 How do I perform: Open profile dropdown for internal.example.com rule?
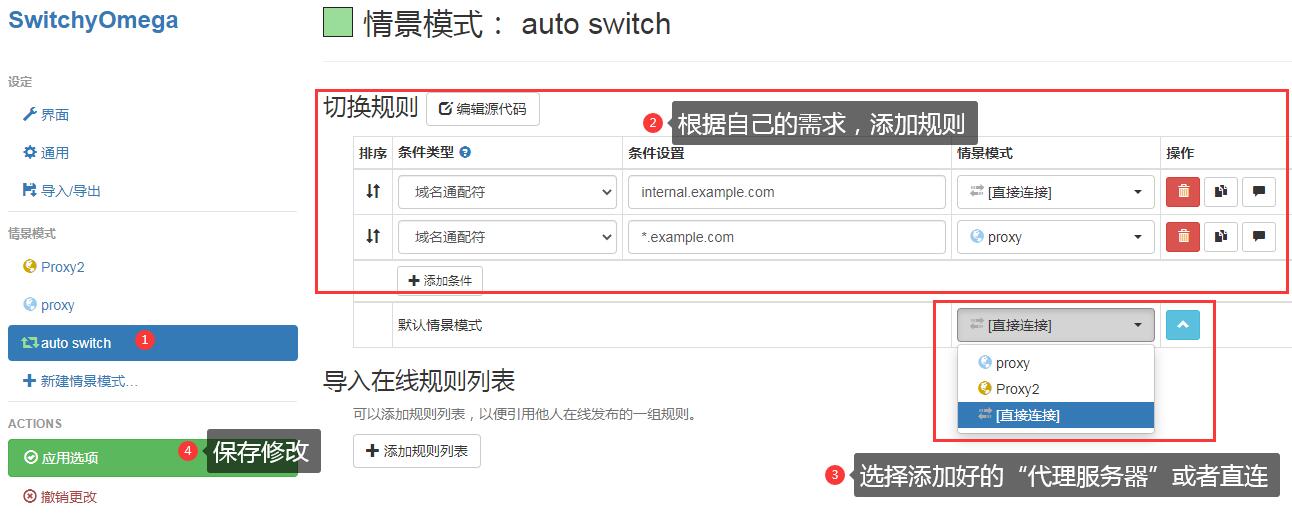pos(1056,192)
